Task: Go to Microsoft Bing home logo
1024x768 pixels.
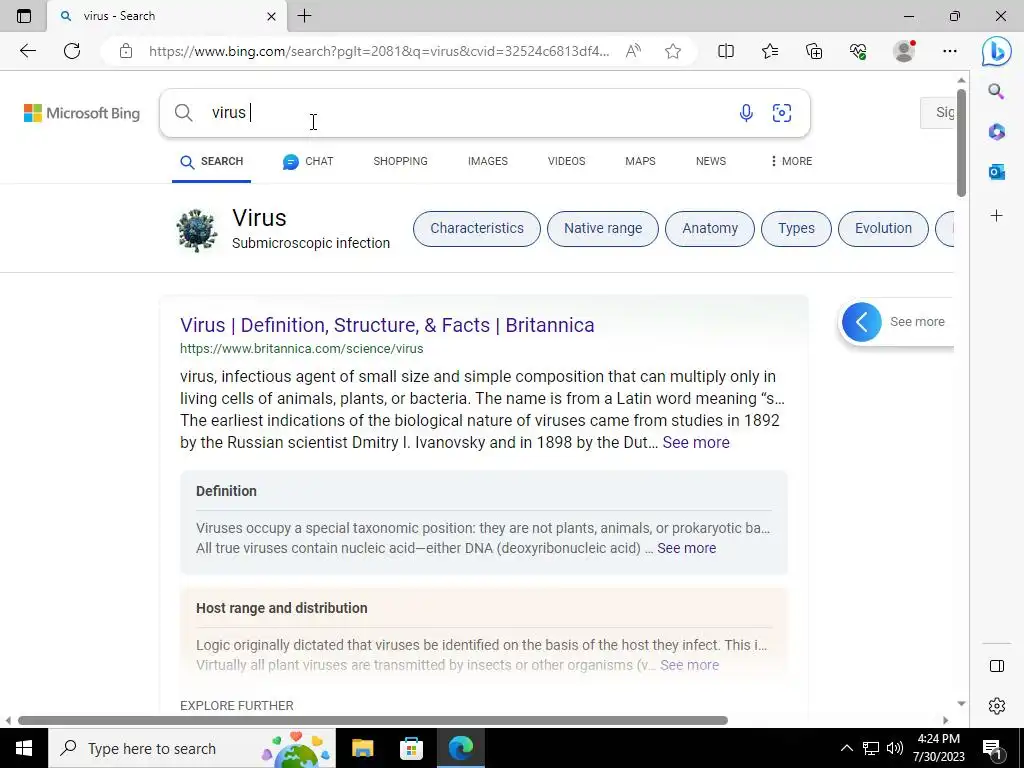Action: tap(82, 113)
